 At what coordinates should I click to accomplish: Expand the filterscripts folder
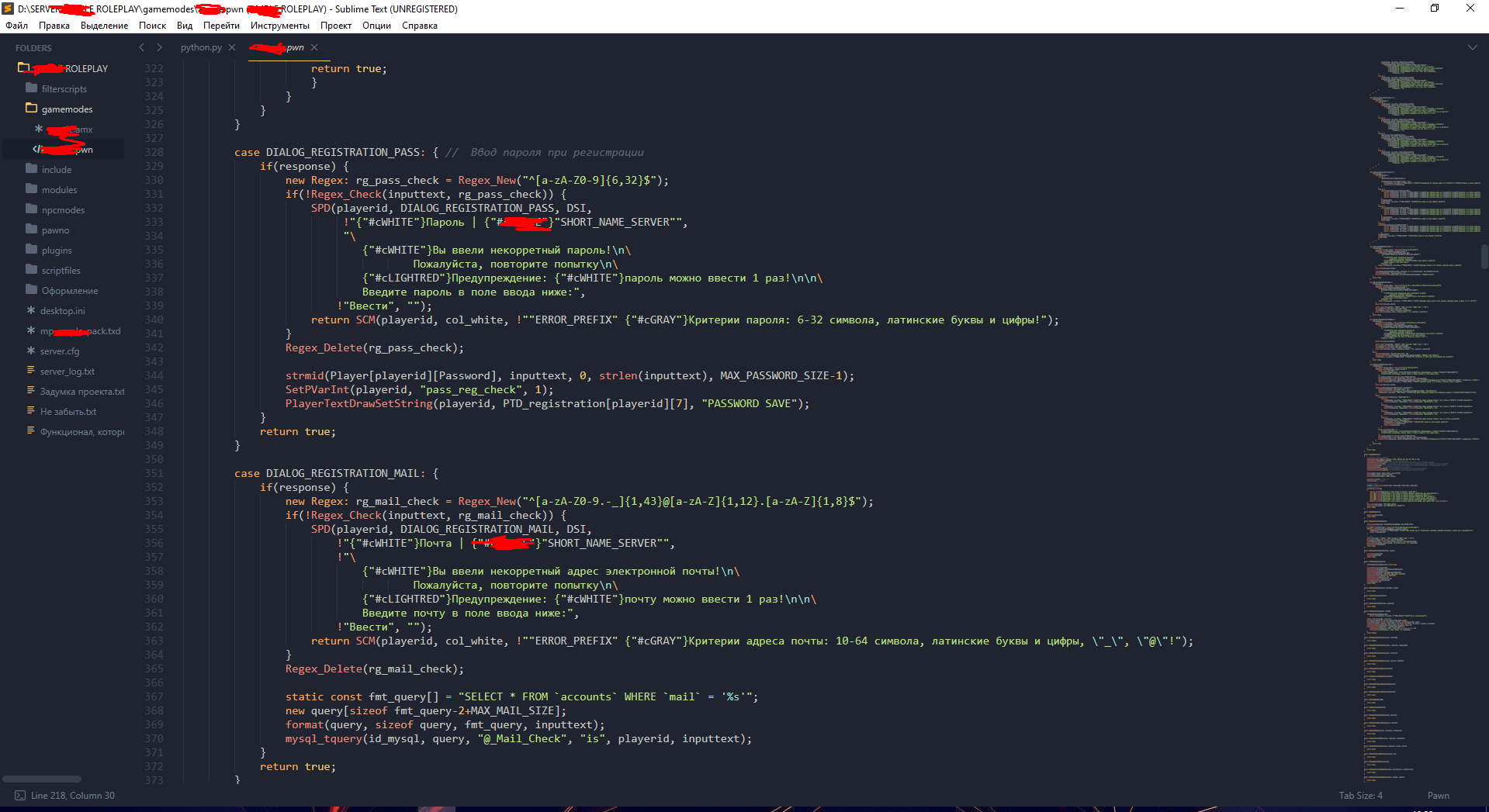click(64, 88)
